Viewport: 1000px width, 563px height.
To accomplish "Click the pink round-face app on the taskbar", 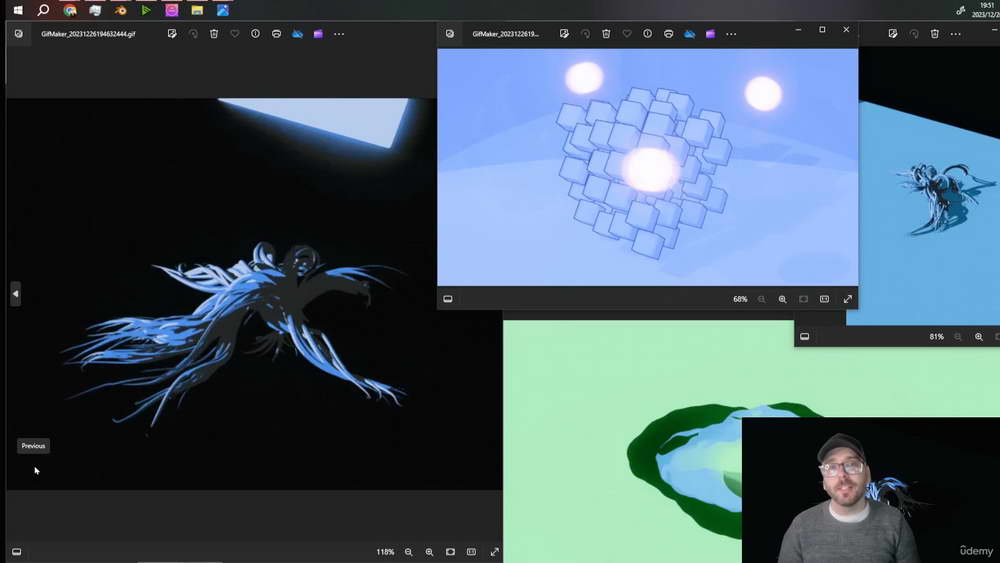I will [x=172, y=10].
